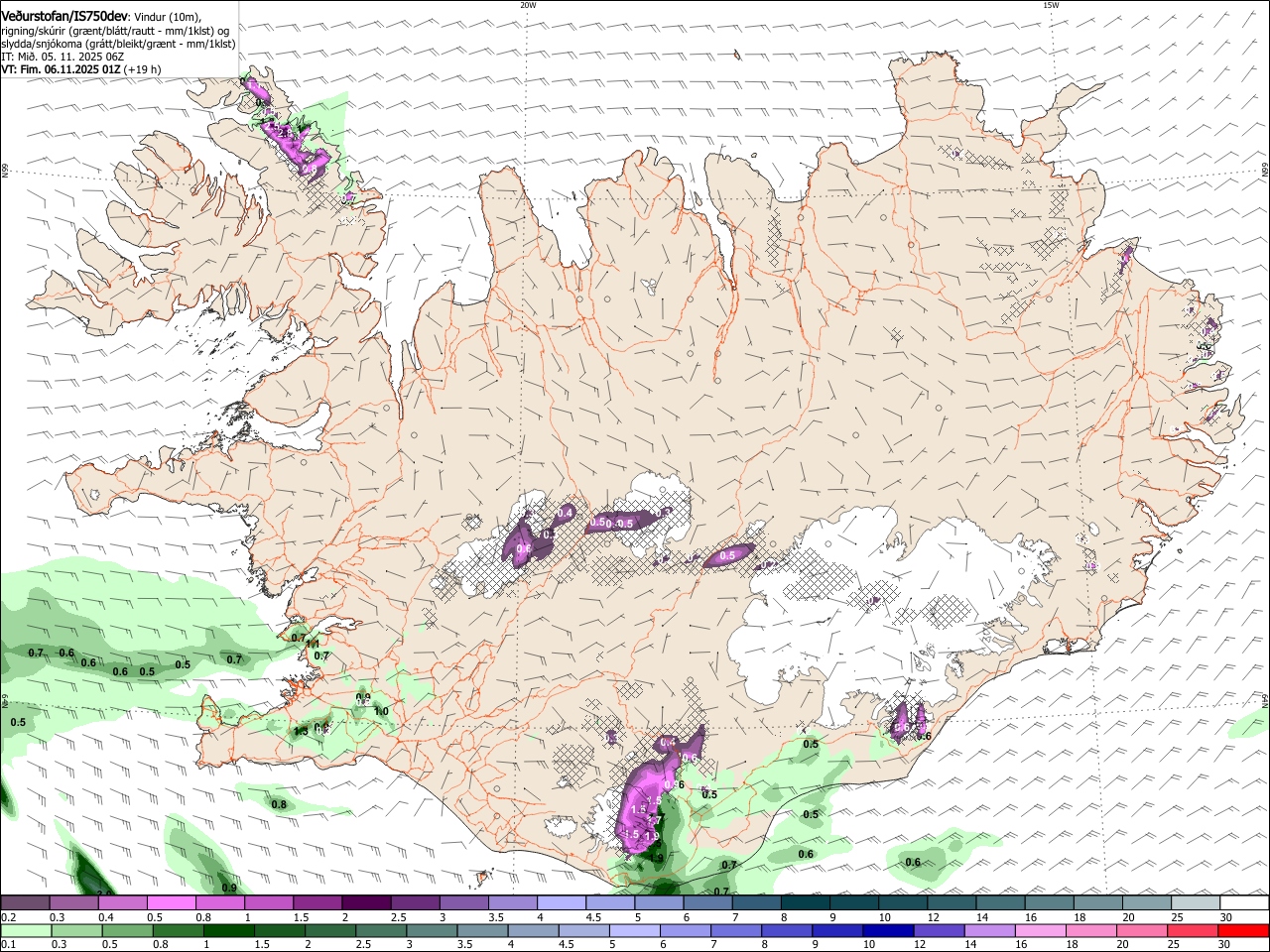Click the '(+19 h)' forecast offset
The height and width of the screenshot is (952, 1270).
pyautogui.click(x=143, y=69)
